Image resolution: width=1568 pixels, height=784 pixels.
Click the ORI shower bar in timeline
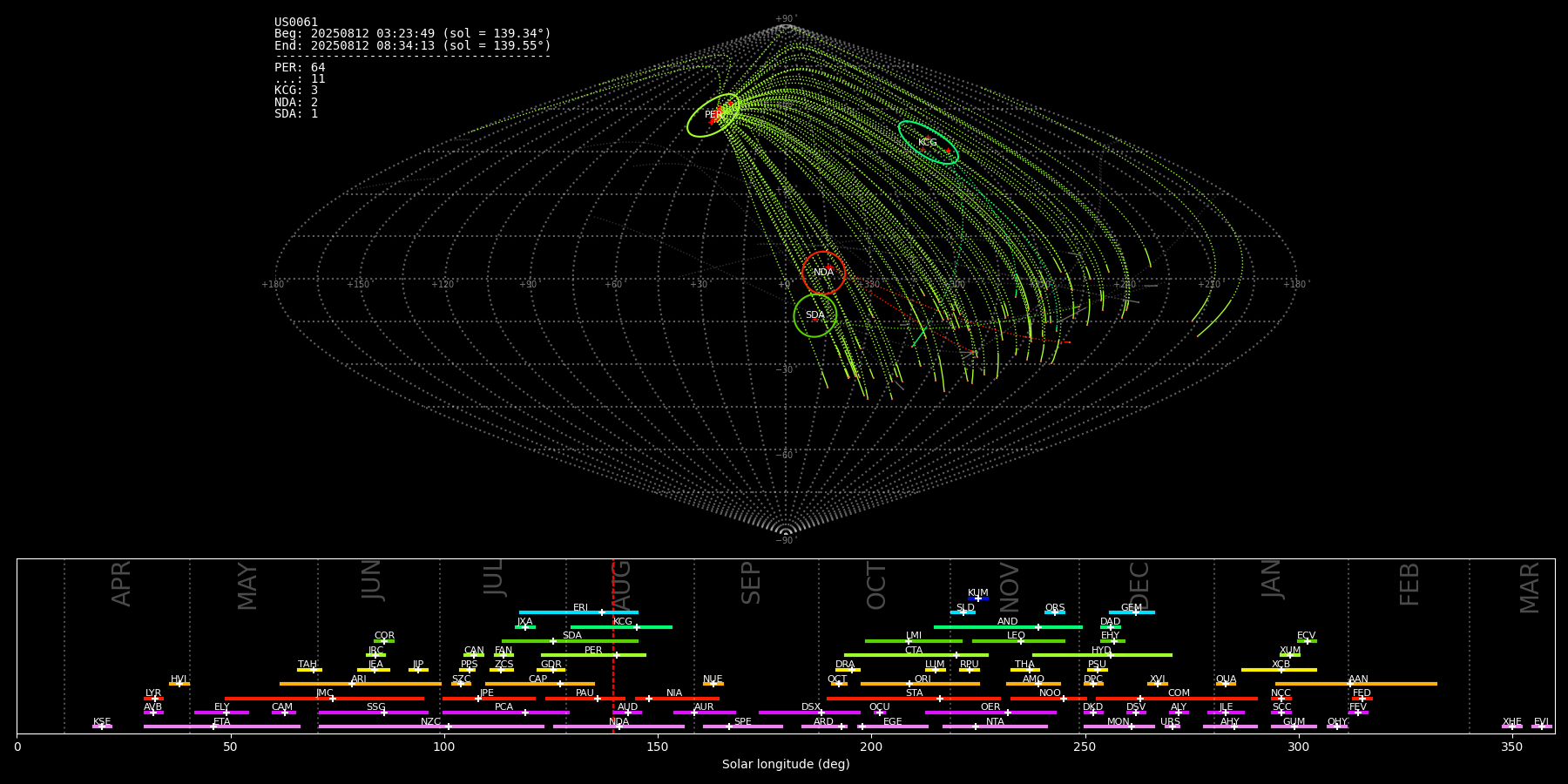920,684
